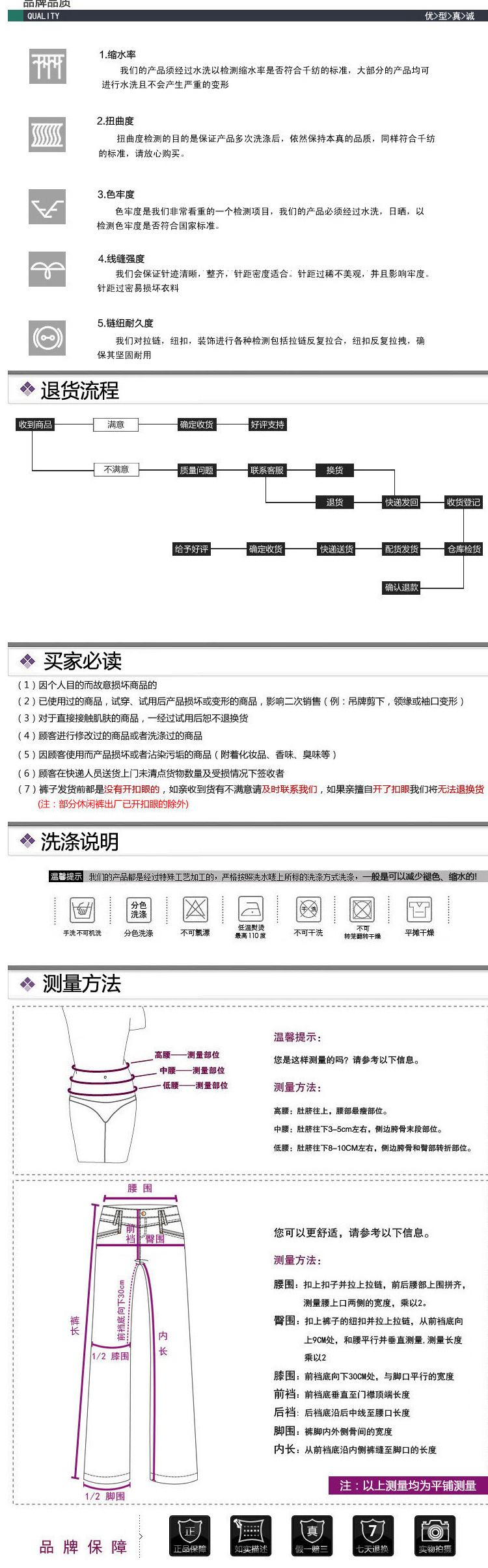Click the 高腰——测量部位 label
This screenshot has width=488, height=1568.
point(187,1054)
